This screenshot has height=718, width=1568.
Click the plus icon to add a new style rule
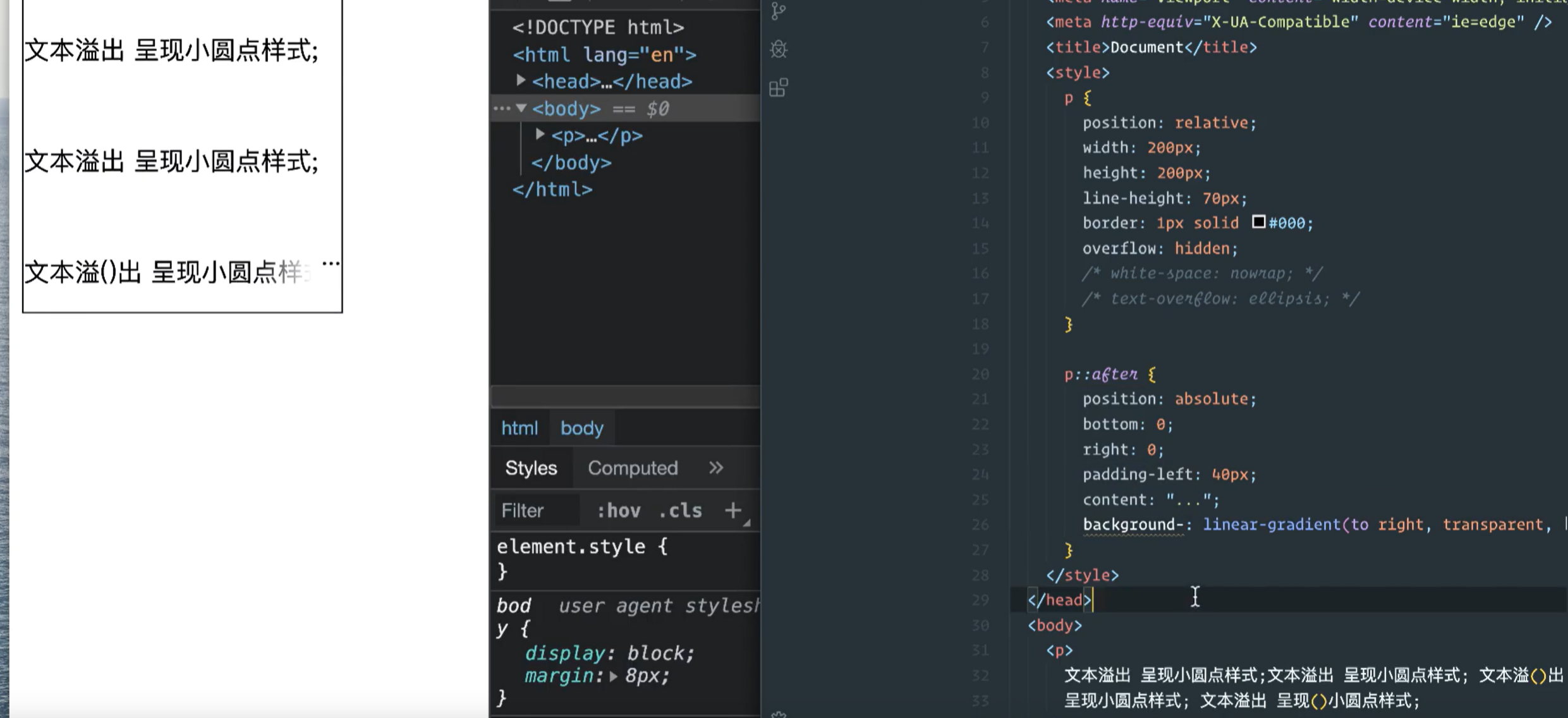(732, 510)
